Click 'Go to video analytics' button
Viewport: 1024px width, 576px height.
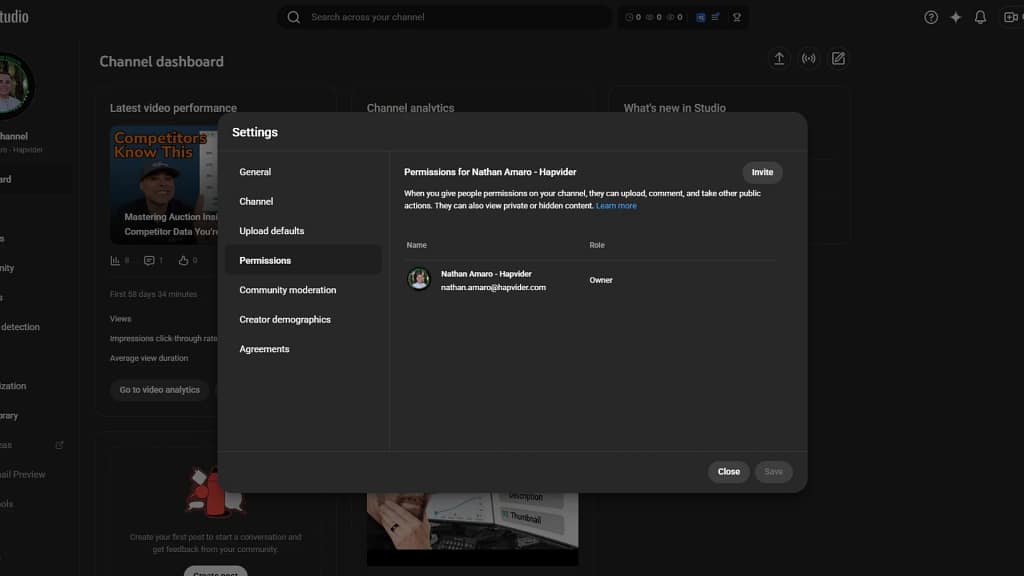pos(159,390)
